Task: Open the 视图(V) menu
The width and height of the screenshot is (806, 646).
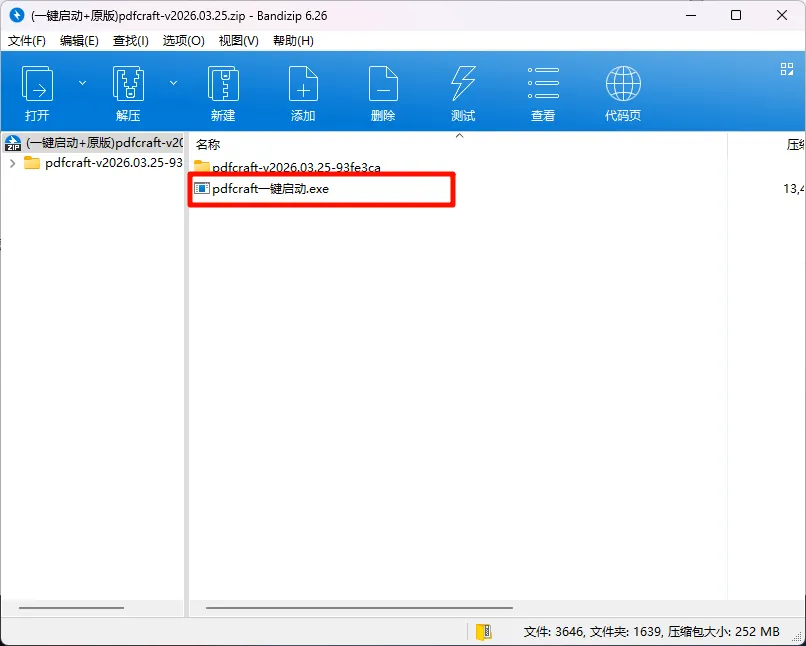Action: 239,41
